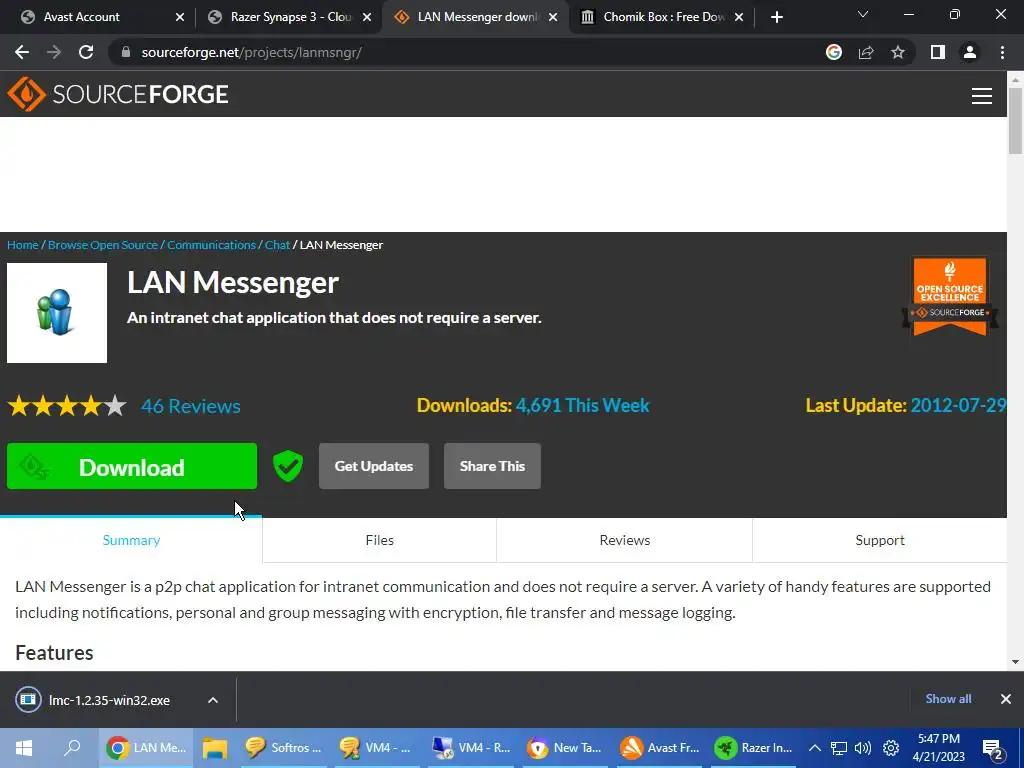Image resolution: width=1024 pixels, height=768 pixels.
Task: Click the Share This button
Action: click(x=492, y=466)
